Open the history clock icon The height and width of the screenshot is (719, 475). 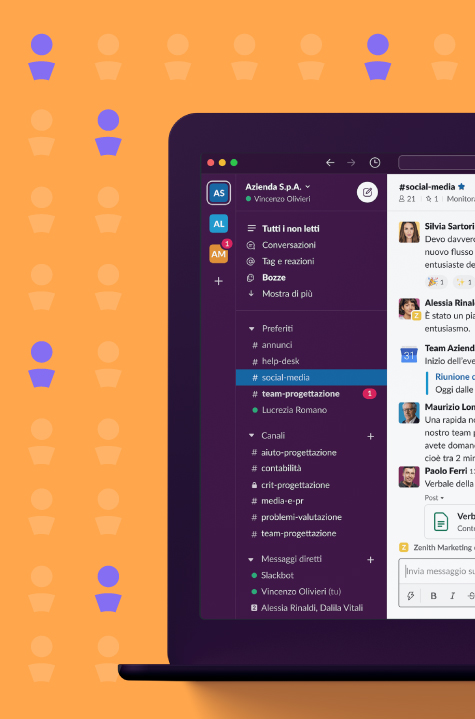[375, 163]
